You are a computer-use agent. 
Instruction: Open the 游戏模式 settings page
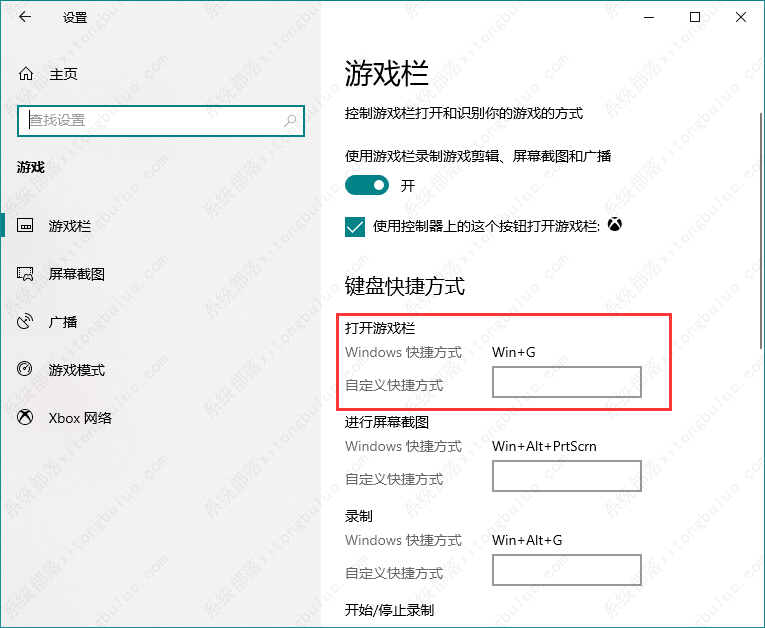[x=77, y=370]
